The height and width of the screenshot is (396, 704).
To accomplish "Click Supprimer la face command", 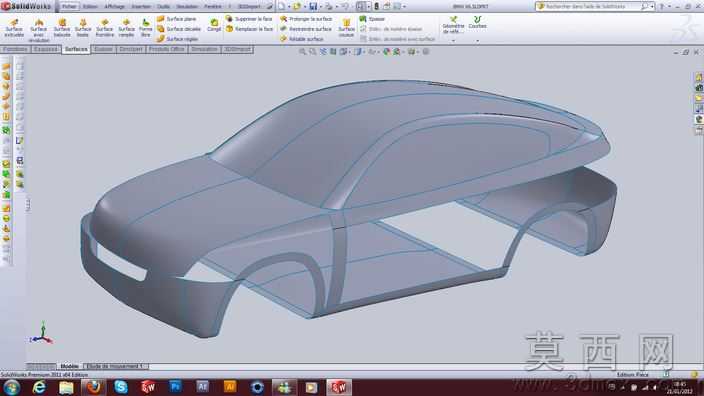I will coord(249,19).
